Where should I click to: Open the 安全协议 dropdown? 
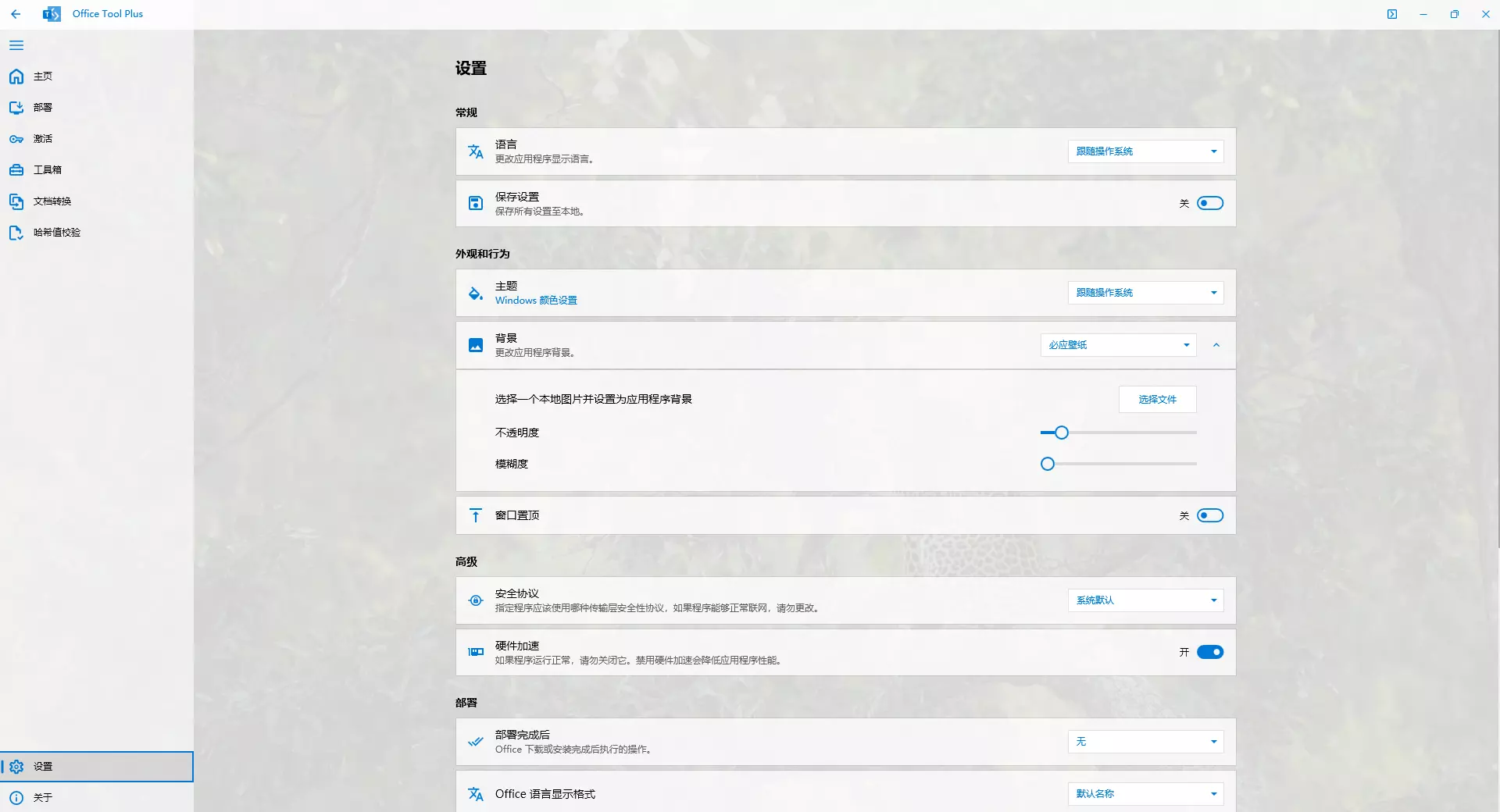(x=1145, y=600)
